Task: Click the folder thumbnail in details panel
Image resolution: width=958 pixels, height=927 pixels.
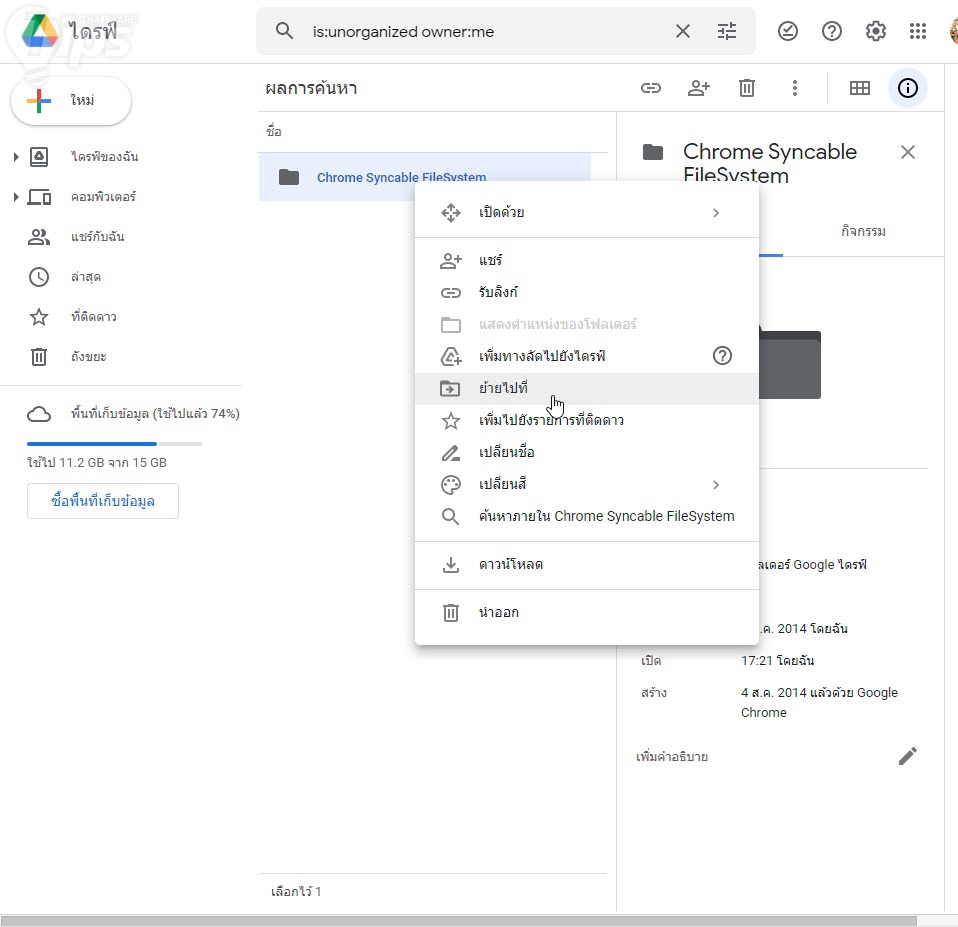Action: pyautogui.click(x=790, y=363)
